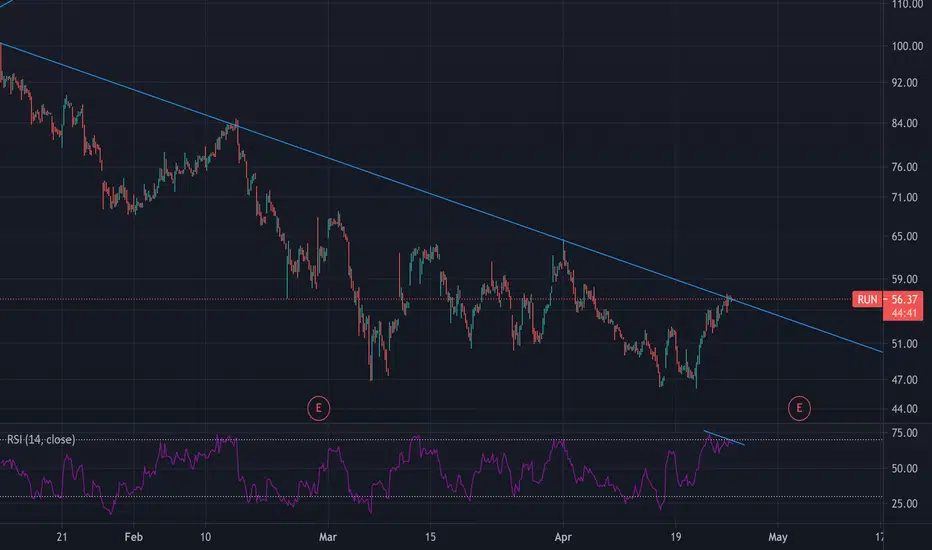Click the earnings marker near March
Image resolution: width=932 pixels, height=550 pixels.
tap(319, 408)
